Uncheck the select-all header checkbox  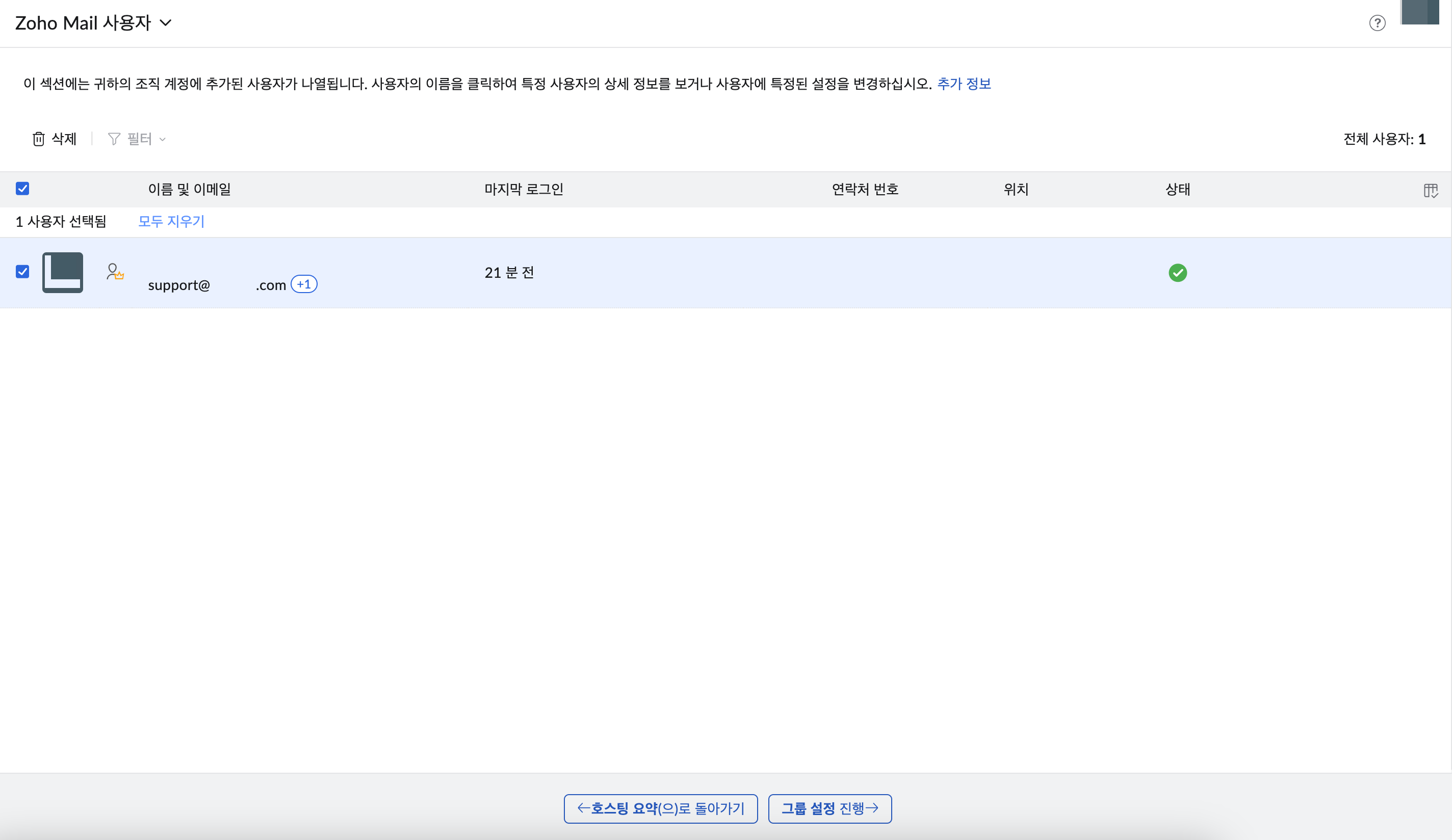[22, 189]
